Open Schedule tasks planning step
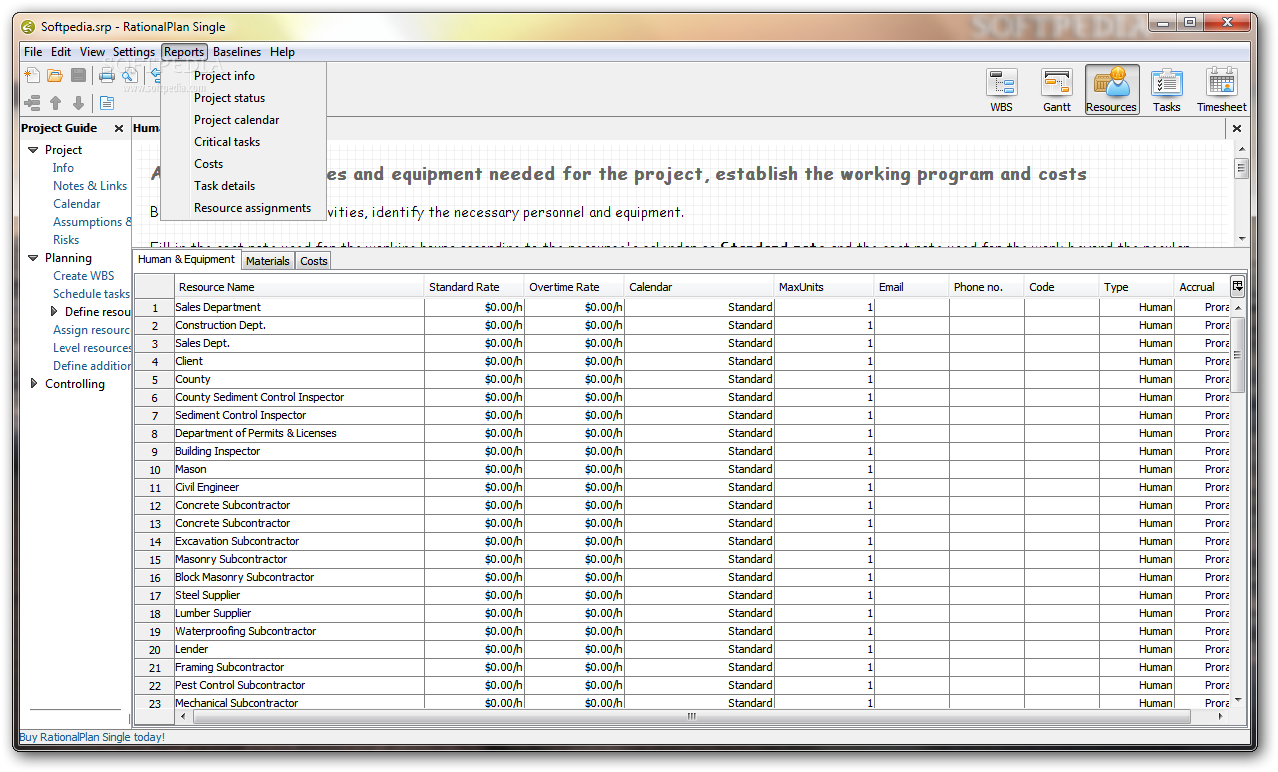The width and height of the screenshot is (1278, 772). pyautogui.click(x=91, y=294)
